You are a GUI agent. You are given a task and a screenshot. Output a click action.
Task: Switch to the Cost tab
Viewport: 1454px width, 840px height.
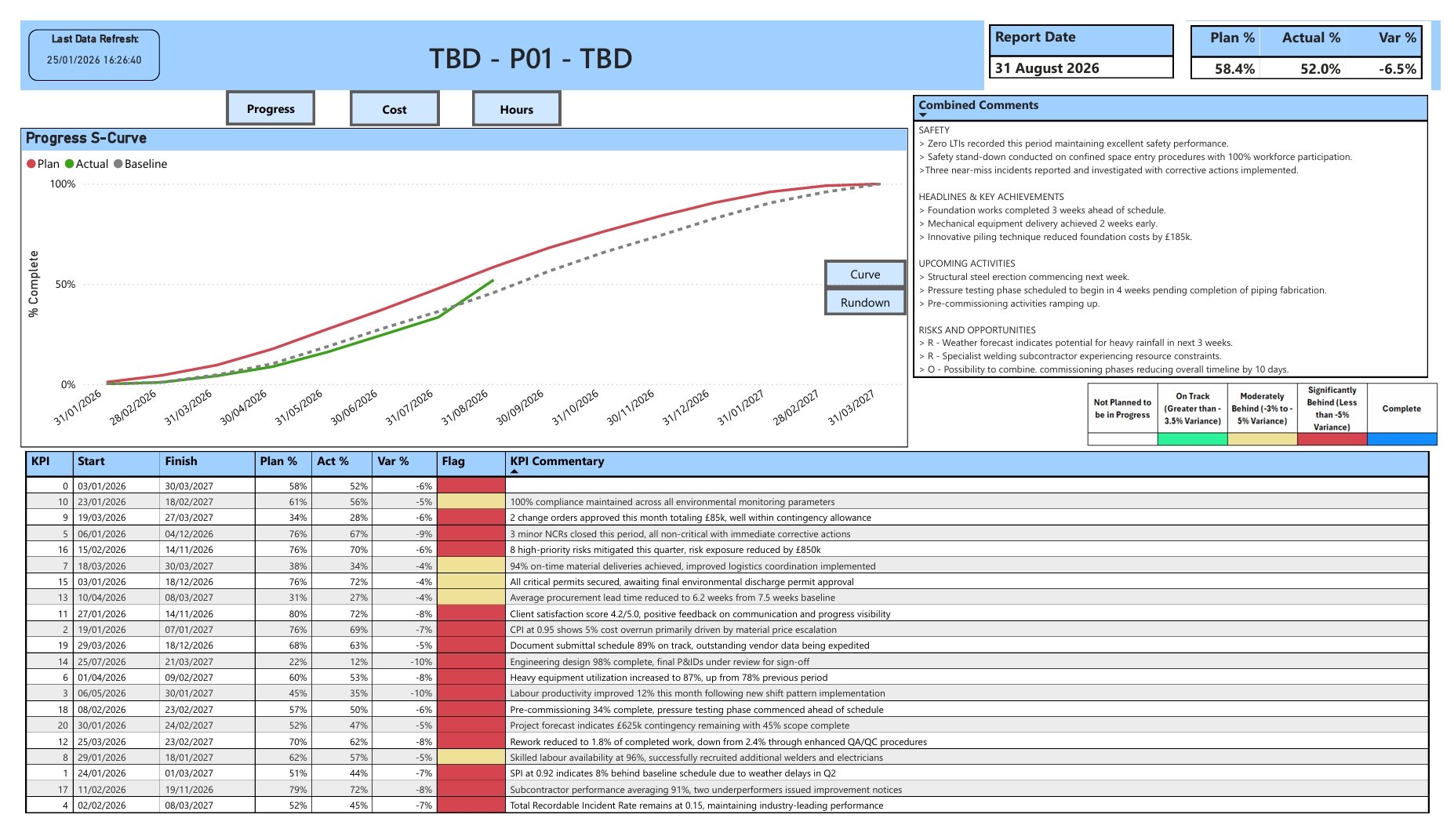coord(394,109)
